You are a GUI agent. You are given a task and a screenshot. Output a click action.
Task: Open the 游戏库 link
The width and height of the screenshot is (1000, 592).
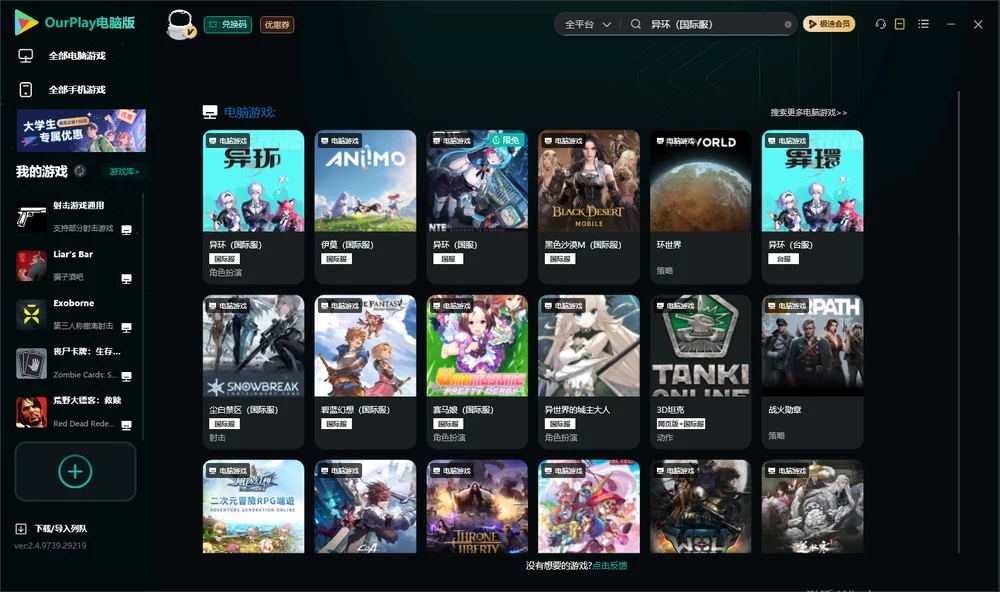(124, 171)
